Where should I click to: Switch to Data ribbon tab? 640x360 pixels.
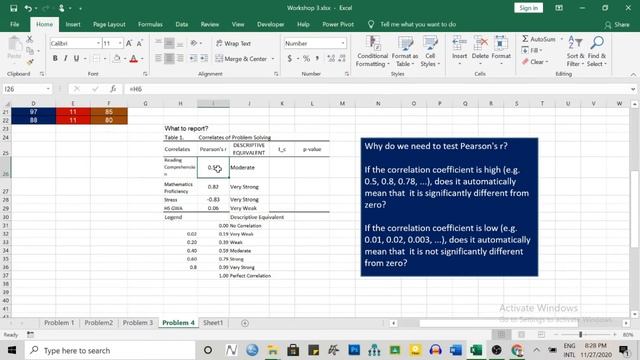pyautogui.click(x=182, y=24)
